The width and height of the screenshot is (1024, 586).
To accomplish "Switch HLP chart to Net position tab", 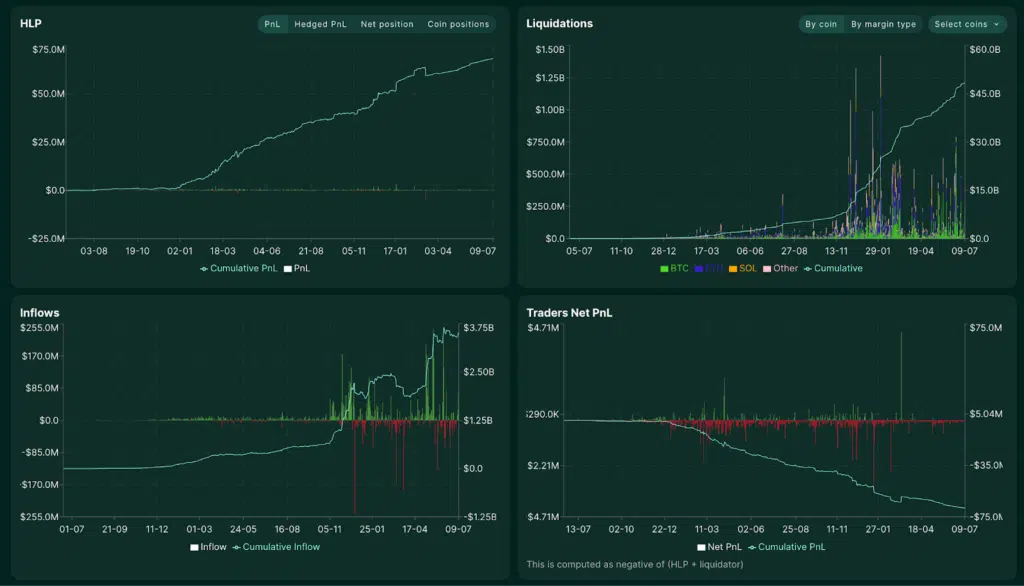I will point(387,24).
